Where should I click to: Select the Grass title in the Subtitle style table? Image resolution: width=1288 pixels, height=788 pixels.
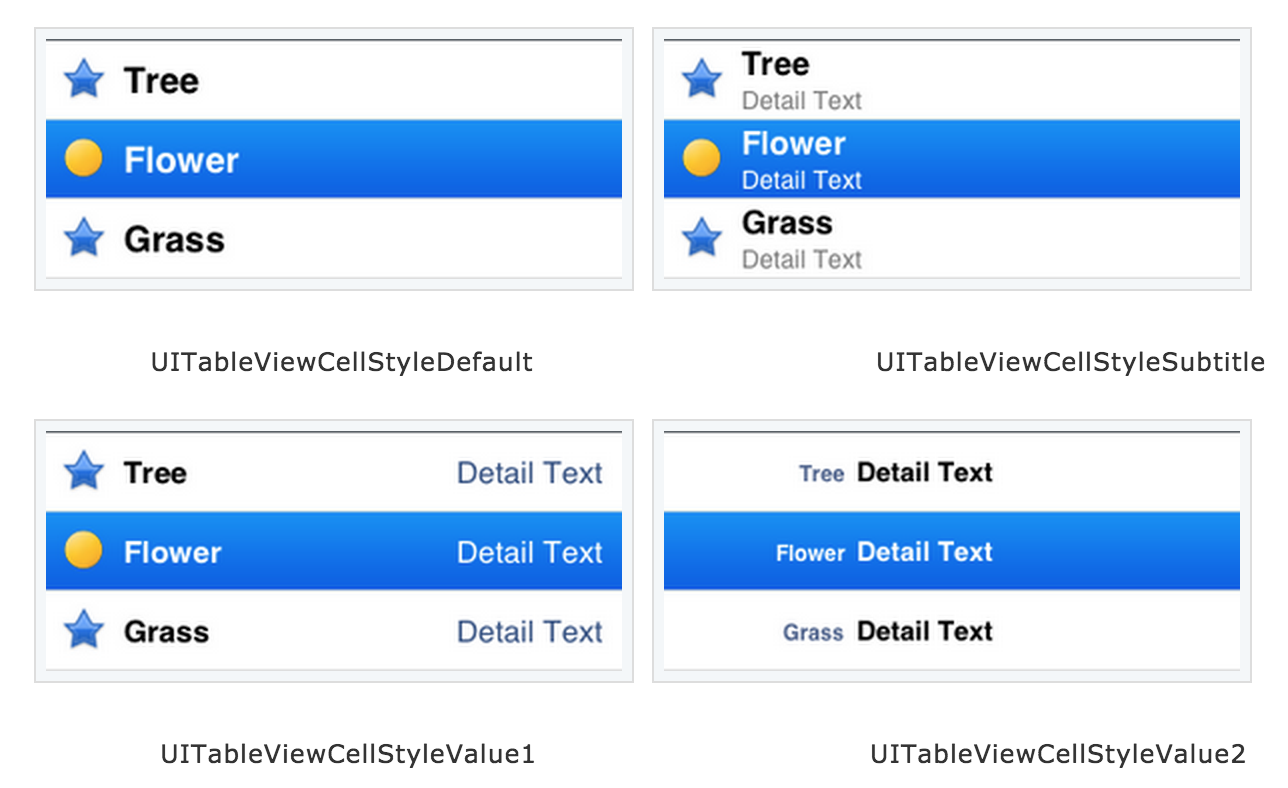click(x=787, y=223)
